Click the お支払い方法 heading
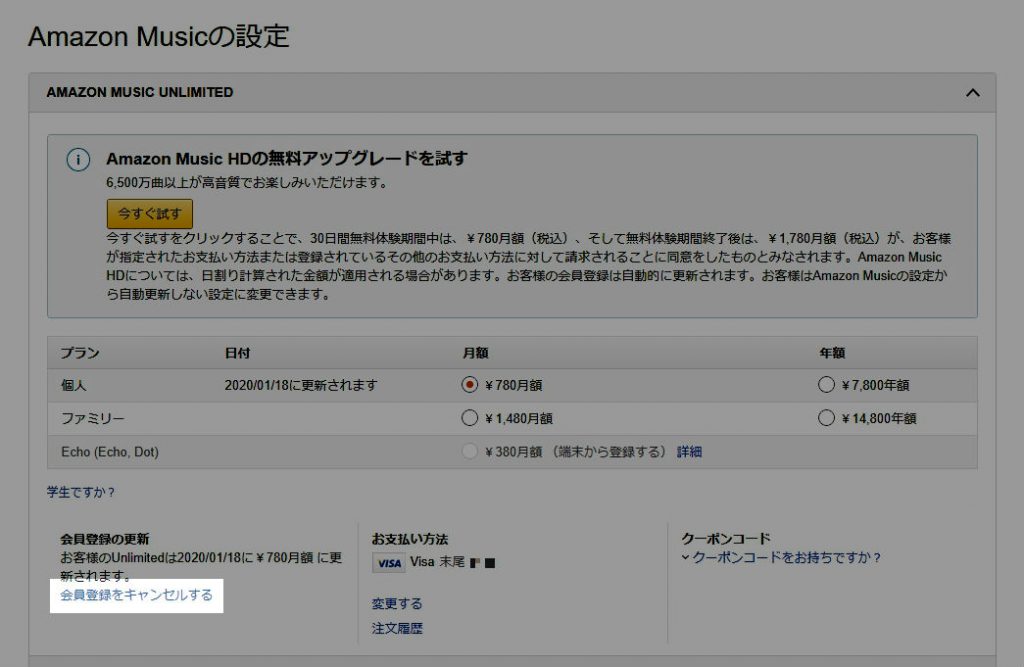Viewport: 1024px width, 667px height. 409,539
